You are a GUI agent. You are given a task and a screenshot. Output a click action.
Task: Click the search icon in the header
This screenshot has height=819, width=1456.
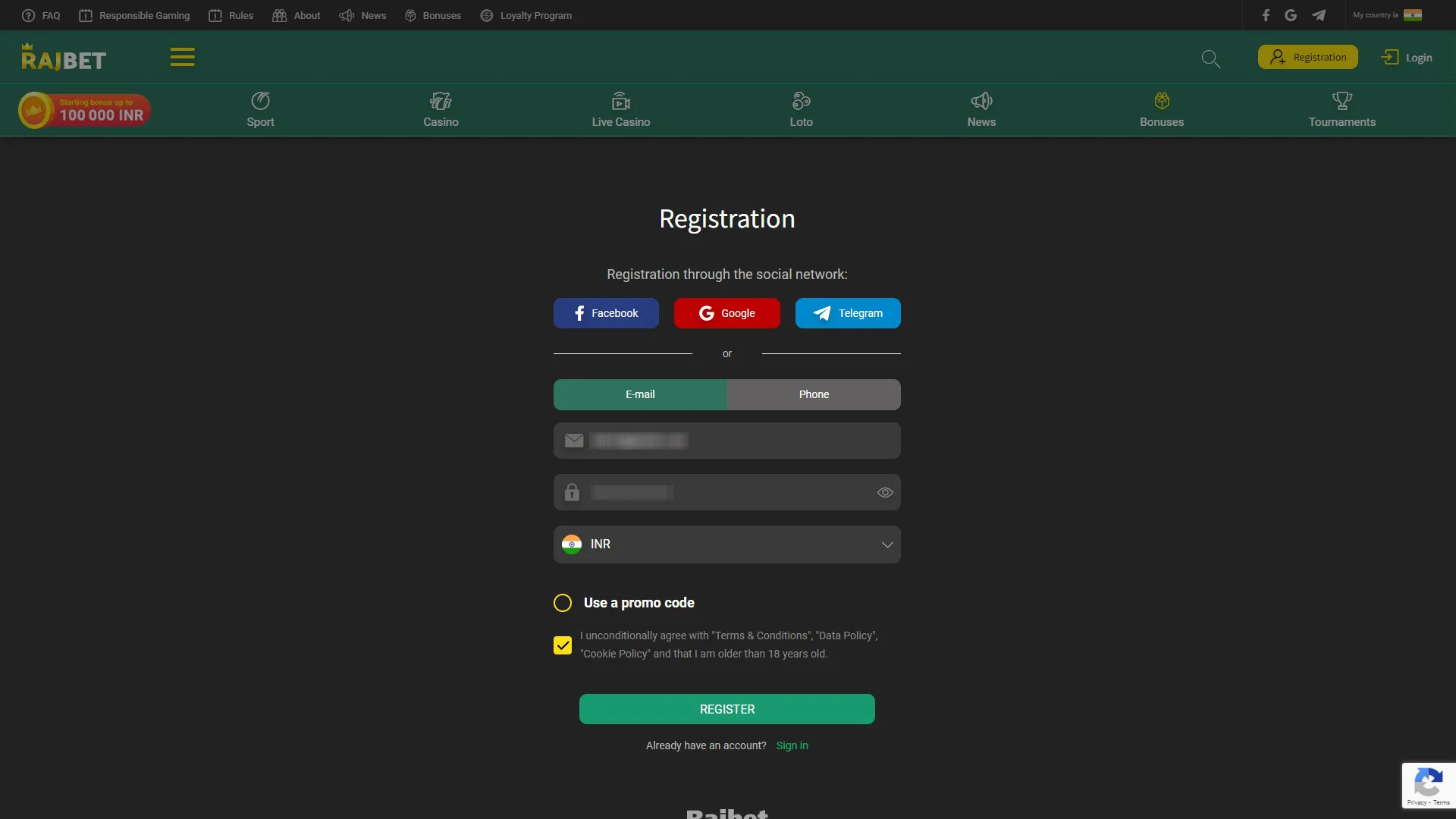[1210, 56]
